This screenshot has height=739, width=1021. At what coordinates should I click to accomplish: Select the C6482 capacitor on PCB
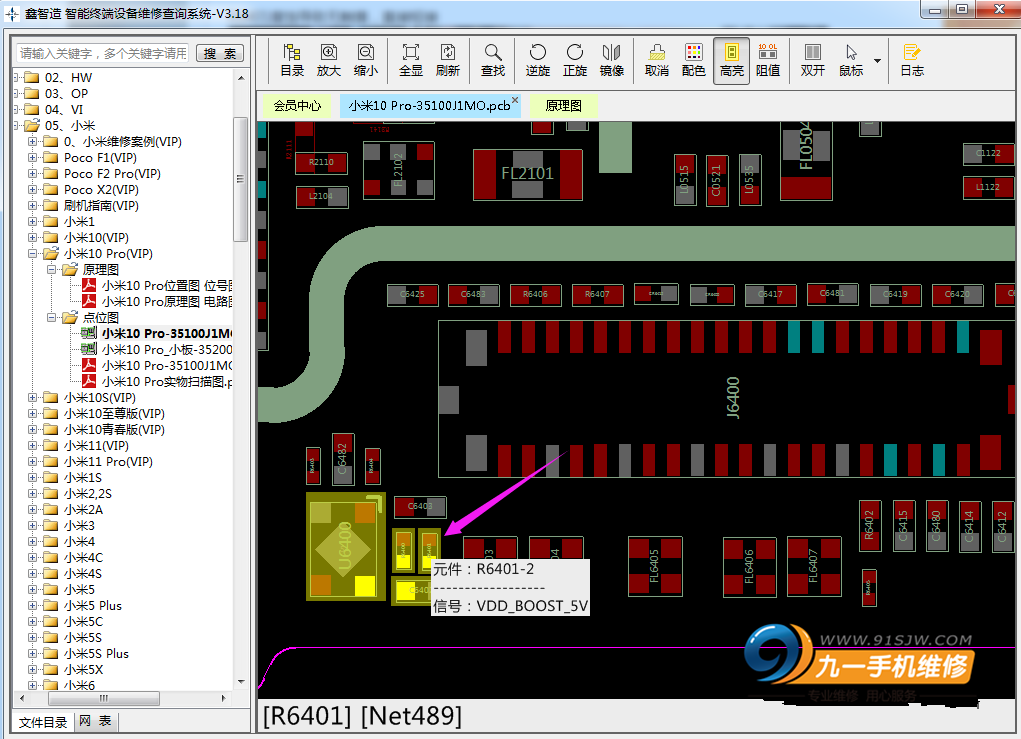click(x=343, y=459)
